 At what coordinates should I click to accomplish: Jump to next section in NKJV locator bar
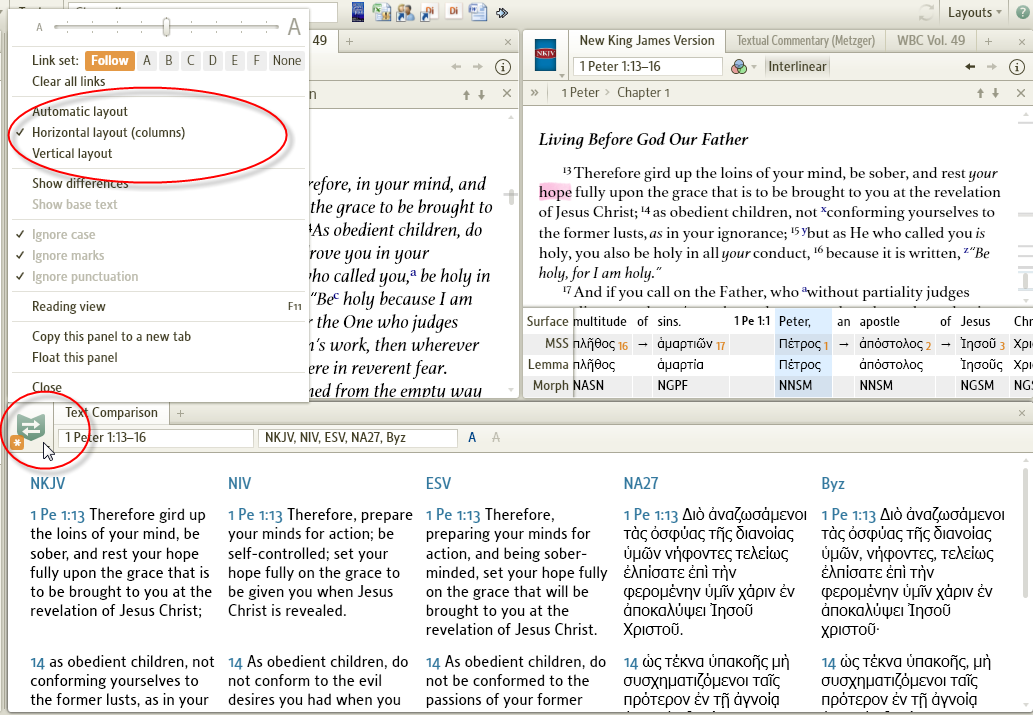995,94
